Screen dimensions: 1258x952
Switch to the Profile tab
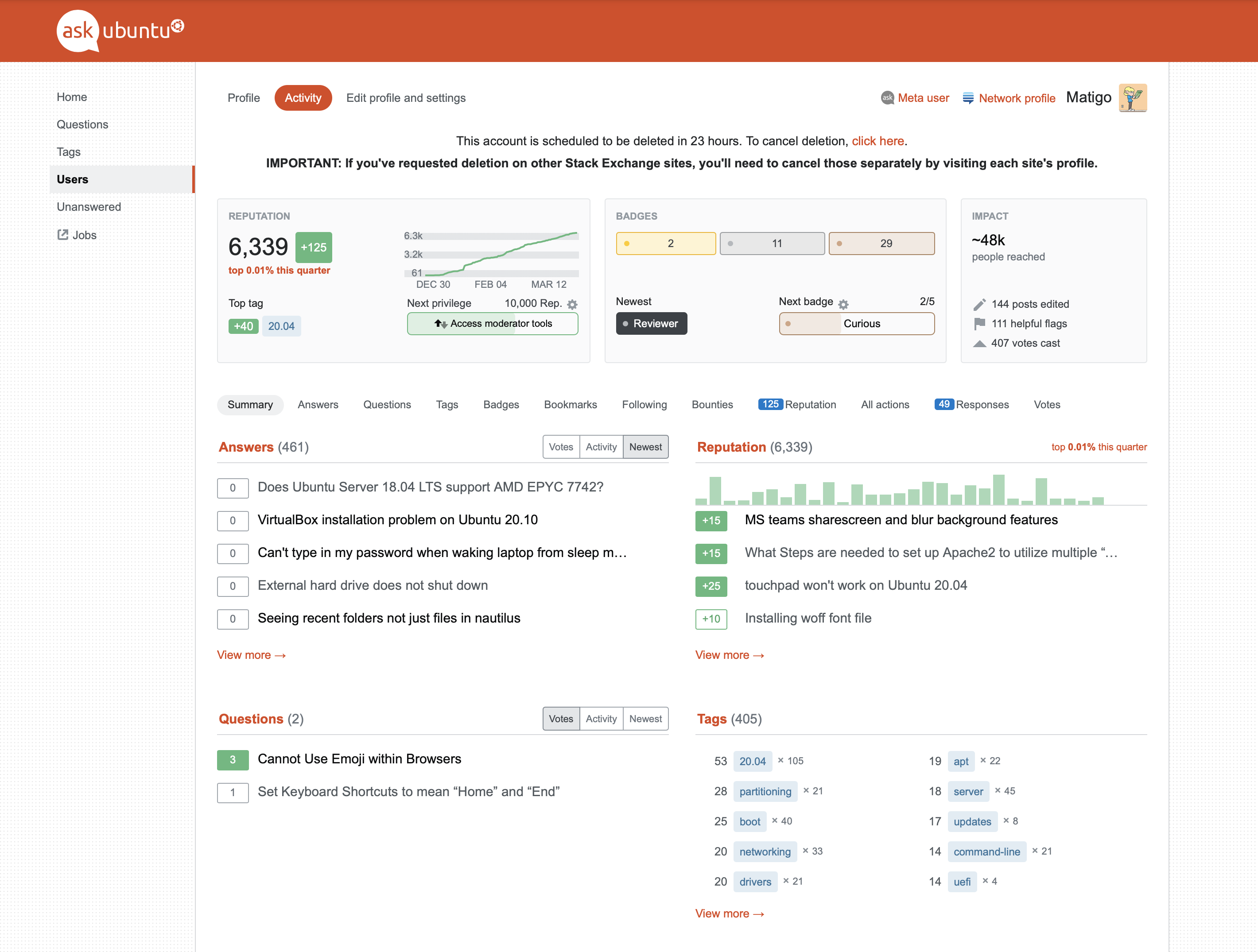[x=244, y=98]
